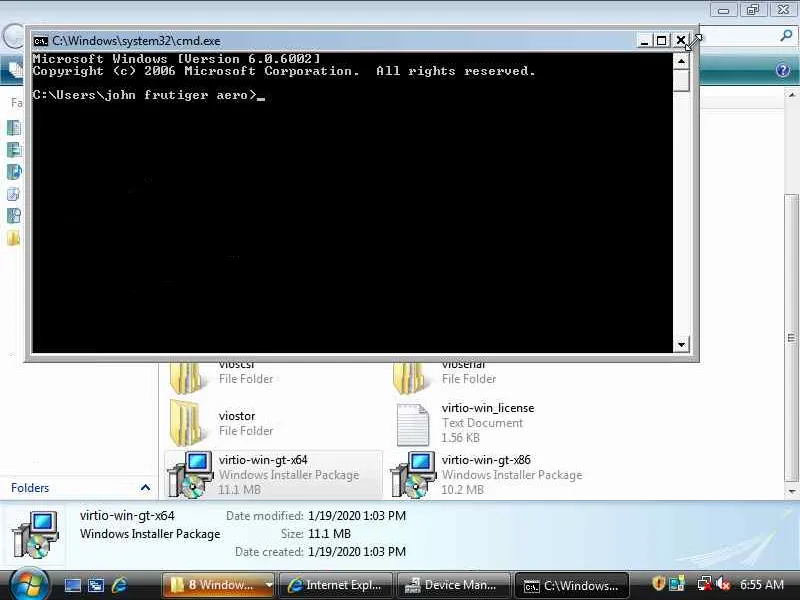Screen dimensions: 800x600
Task: Click the Explorer help question mark icon
Action: pos(783,70)
